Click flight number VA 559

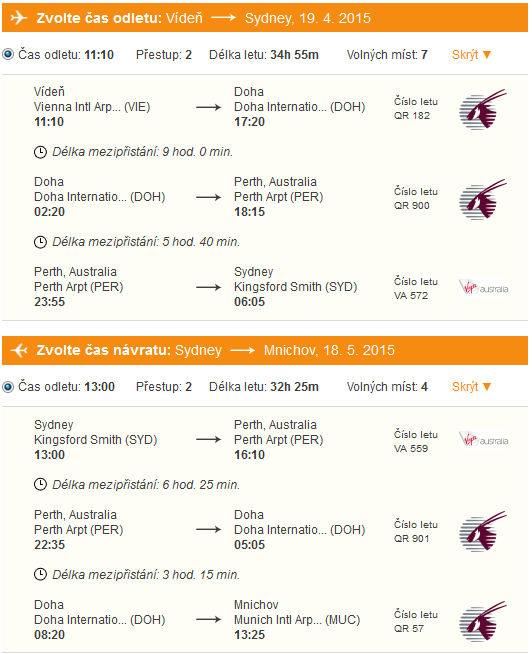(x=411, y=448)
